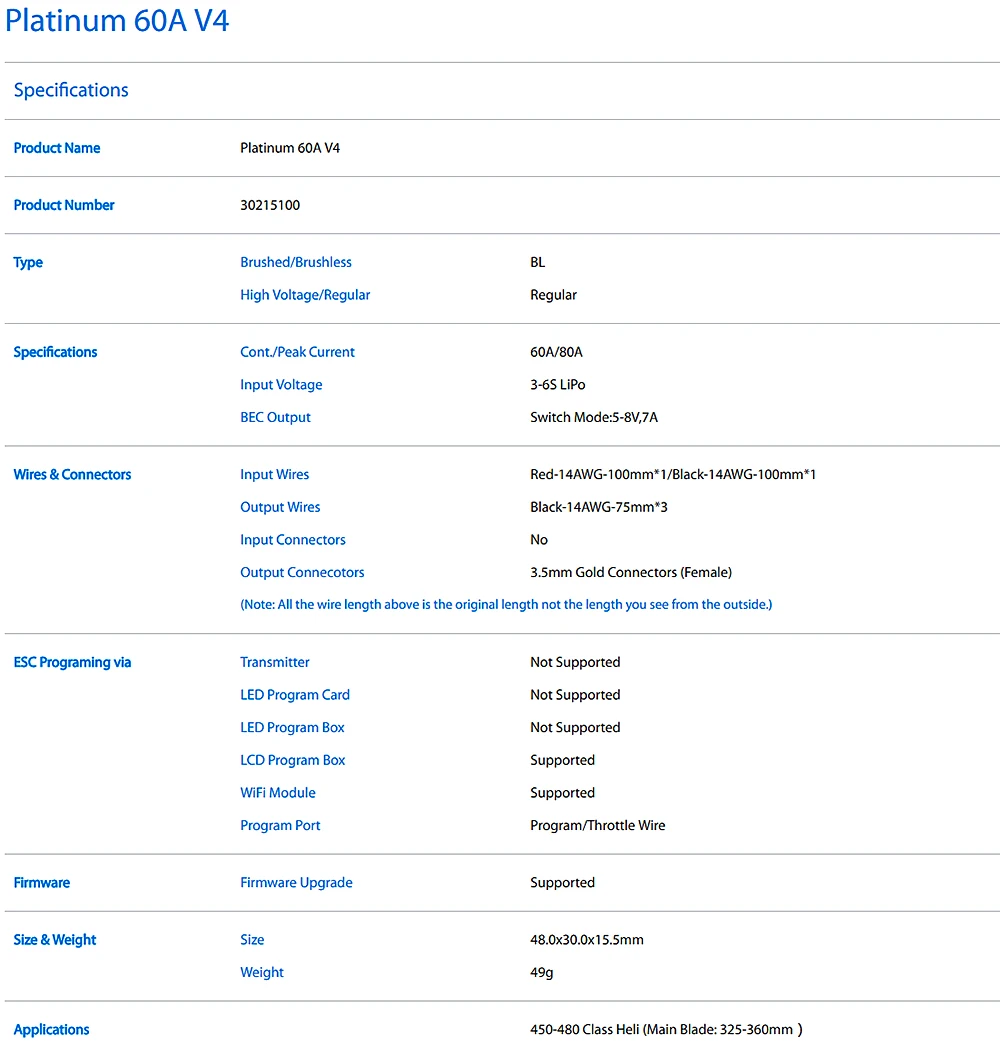Click the 'Applications' row label
Screen dimensions: 1000x1046
pos(51,1030)
